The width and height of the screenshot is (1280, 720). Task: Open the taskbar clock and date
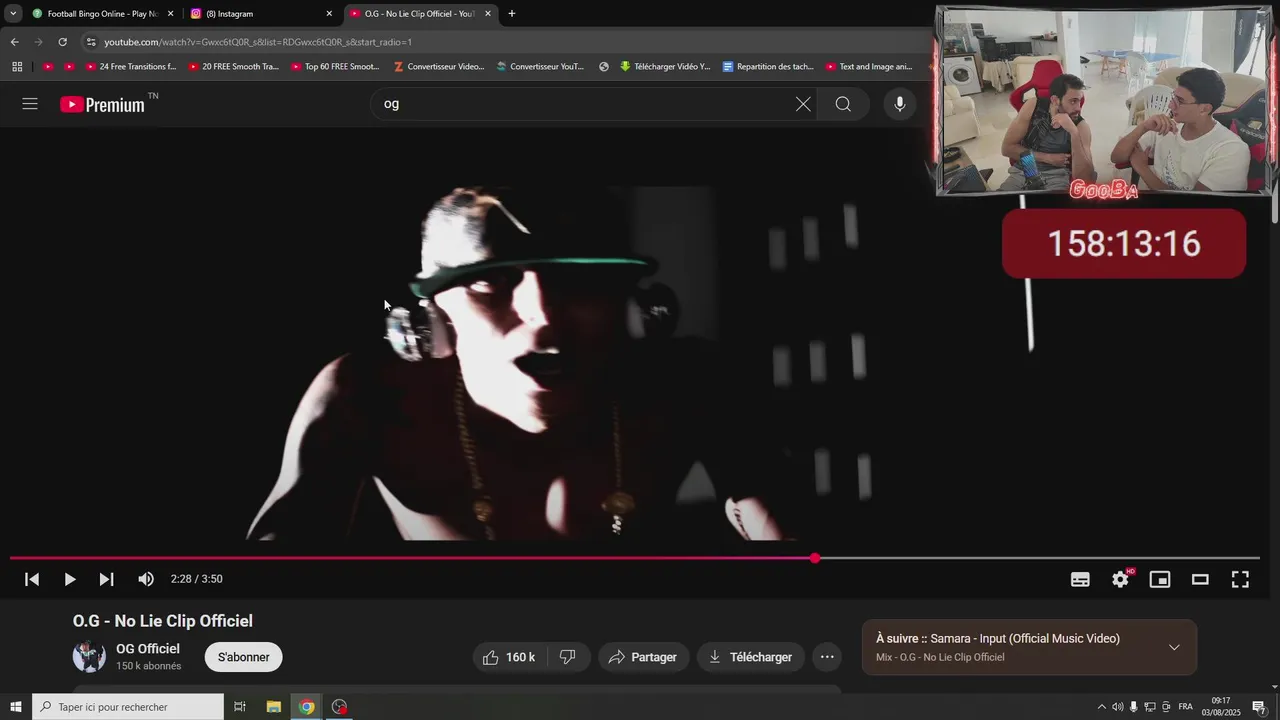coord(1221,707)
